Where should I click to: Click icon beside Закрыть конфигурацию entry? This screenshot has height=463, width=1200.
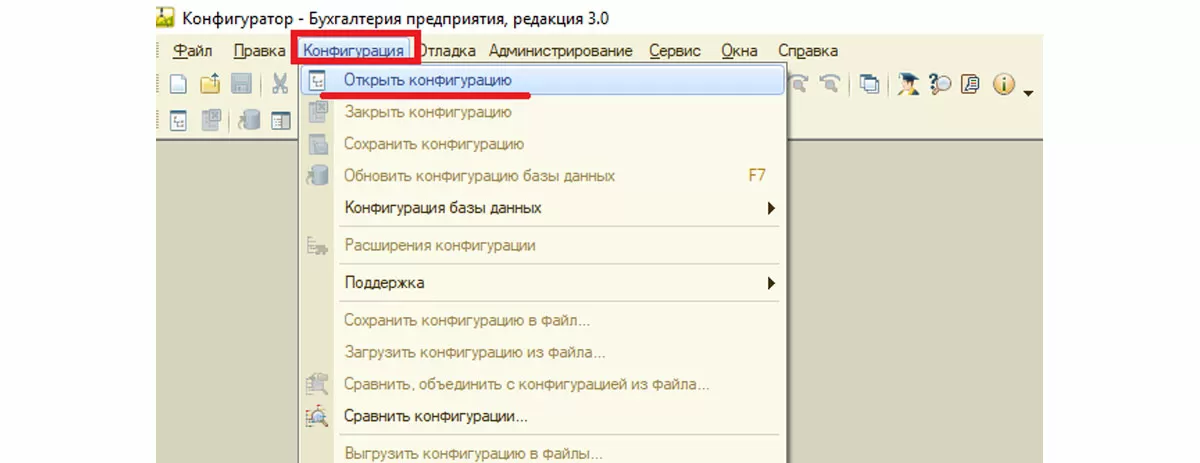(x=318, y=112)
